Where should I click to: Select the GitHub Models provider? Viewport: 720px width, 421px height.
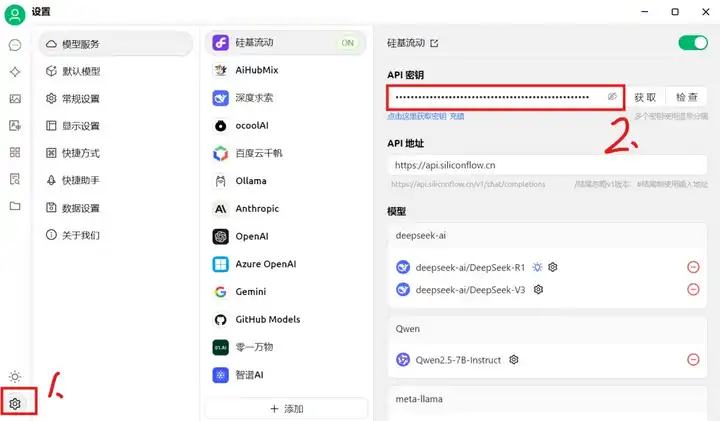[x=285, y=320]
